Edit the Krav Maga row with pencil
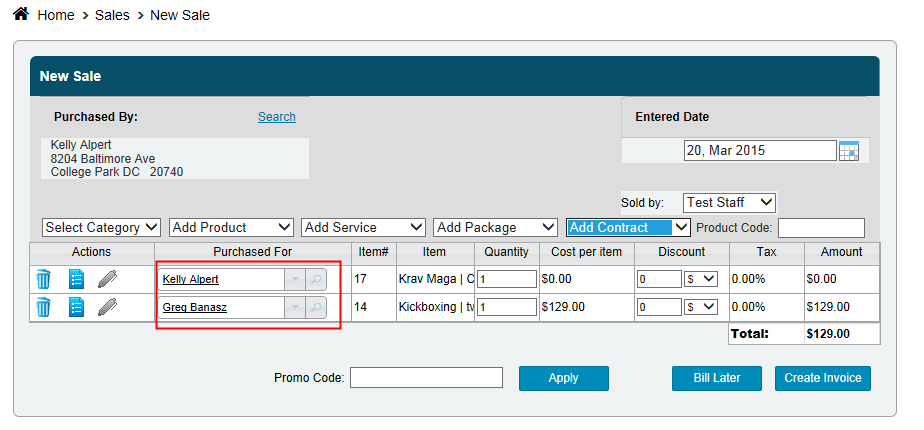This screenshot has height=430, width=924. pyautogui.click(x=107, y=279)
